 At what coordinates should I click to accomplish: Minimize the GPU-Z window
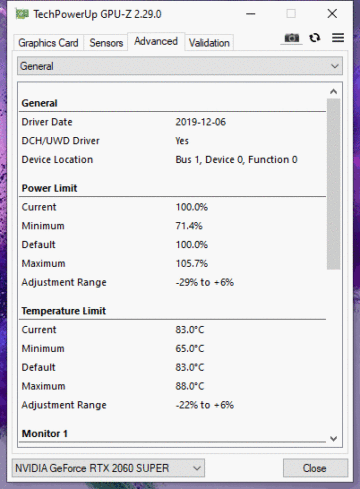(251, 14)
